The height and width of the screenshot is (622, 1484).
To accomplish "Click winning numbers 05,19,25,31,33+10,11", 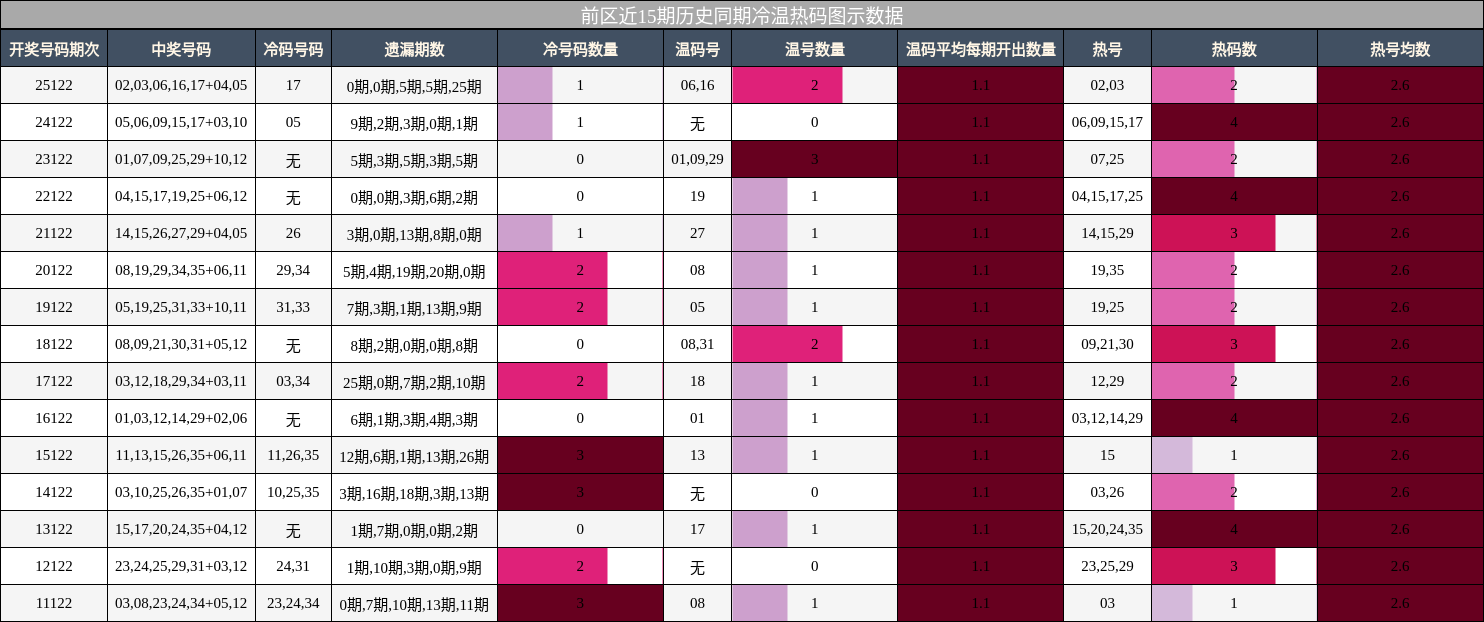I will (181, 308).
